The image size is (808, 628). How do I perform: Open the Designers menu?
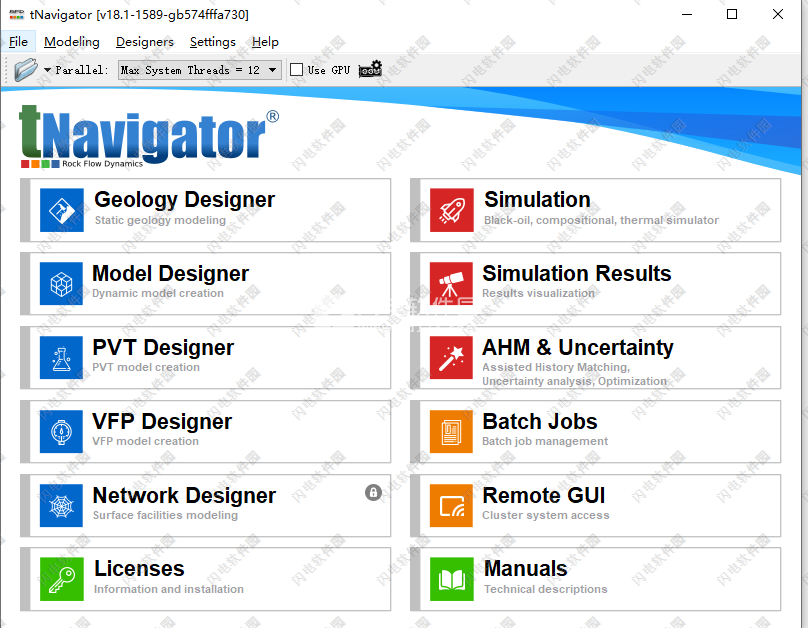point(145,42)
